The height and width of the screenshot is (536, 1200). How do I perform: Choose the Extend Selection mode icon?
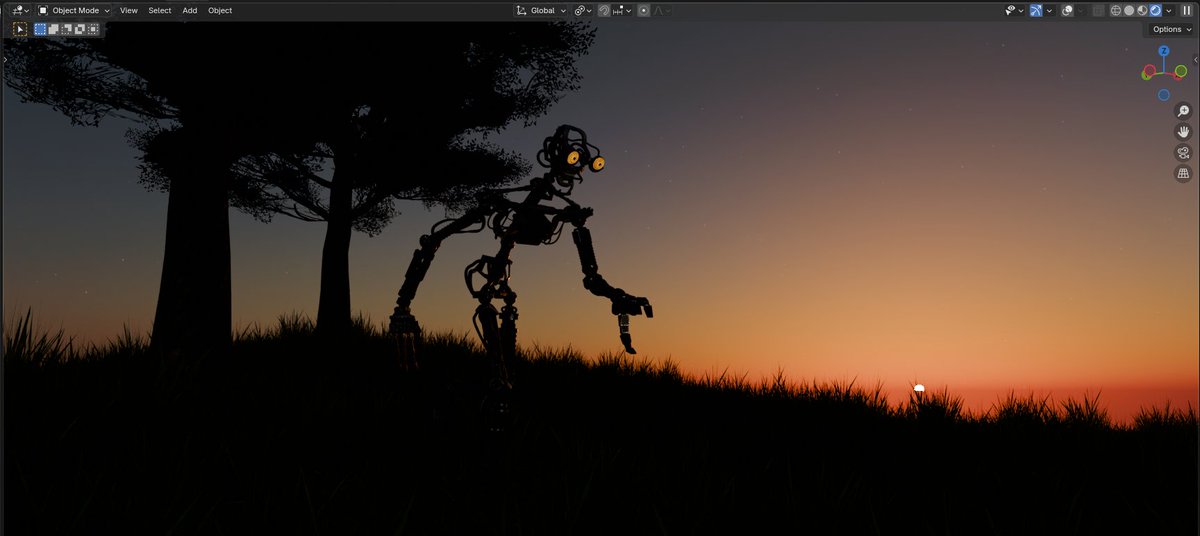tap(54, 29)
